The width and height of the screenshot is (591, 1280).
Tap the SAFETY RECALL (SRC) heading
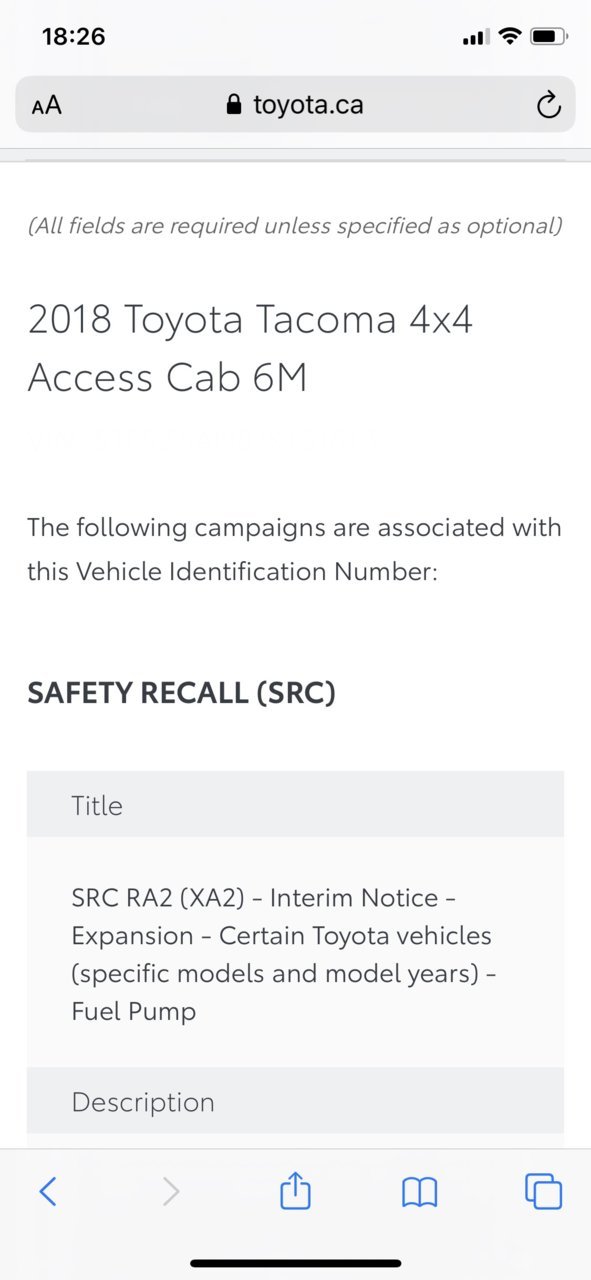181,693
